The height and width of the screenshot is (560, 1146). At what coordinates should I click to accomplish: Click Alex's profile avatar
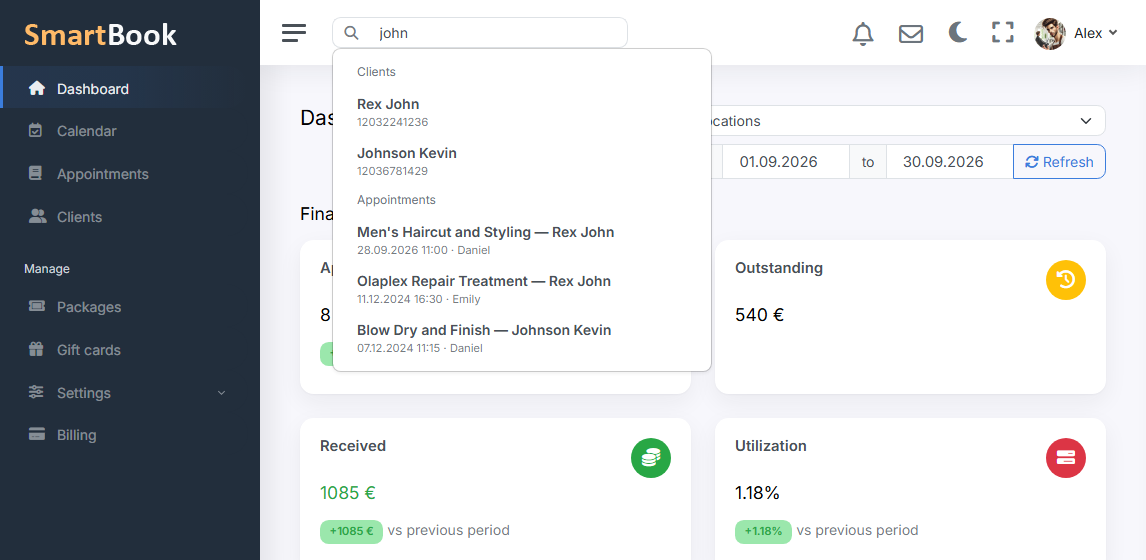pyautogui.click(x=1050, y=33)
